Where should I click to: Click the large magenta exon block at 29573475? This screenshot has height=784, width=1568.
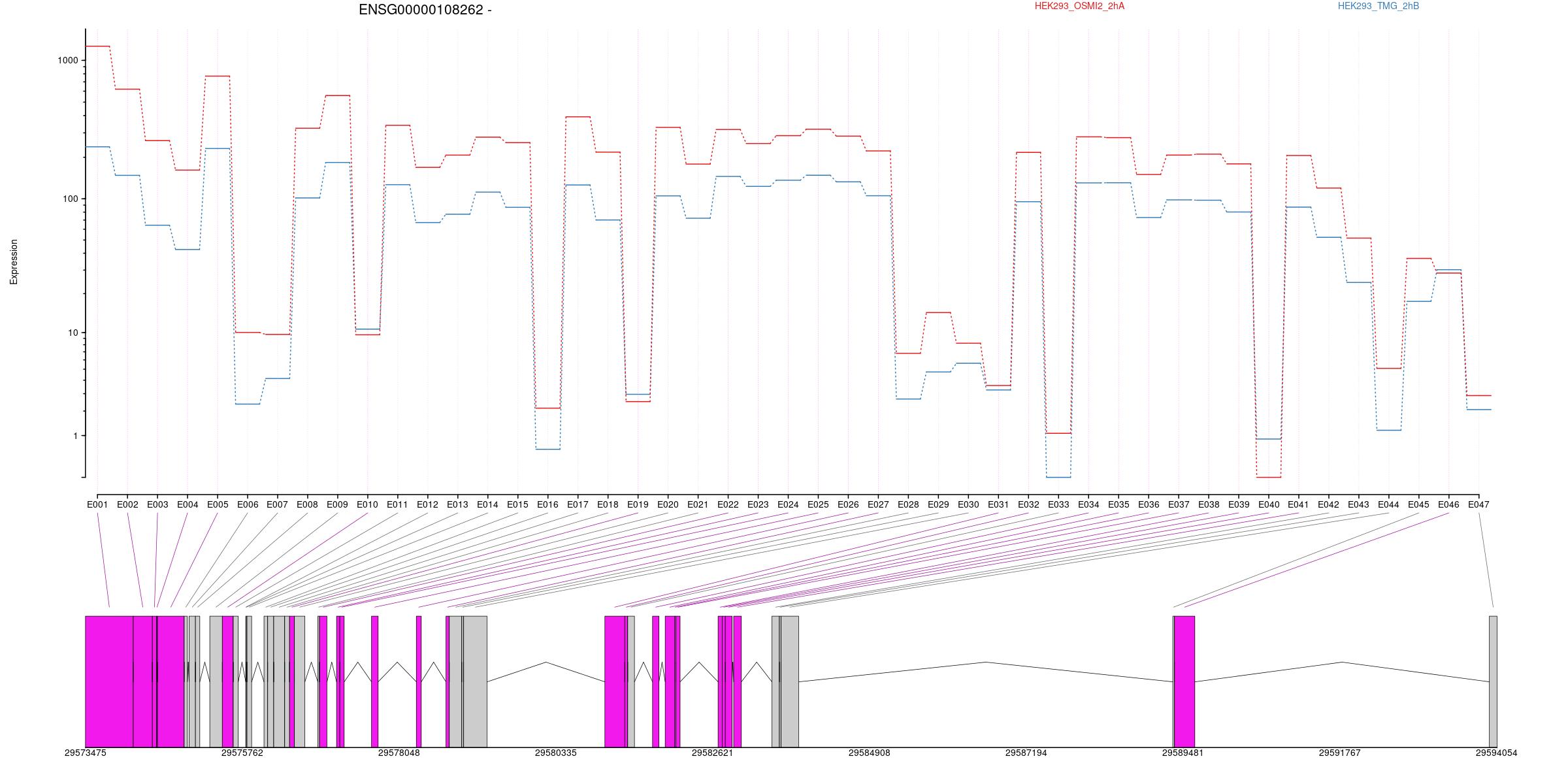pos(109,681)
